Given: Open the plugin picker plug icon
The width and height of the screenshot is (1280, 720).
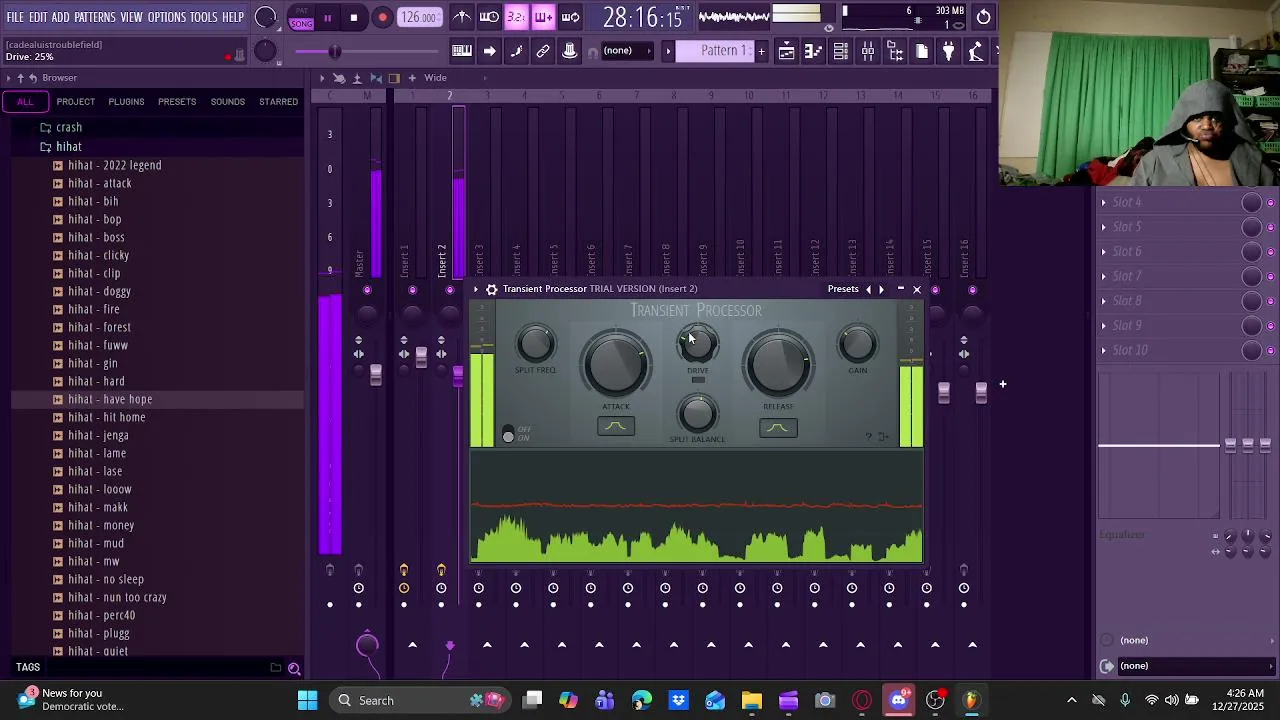Looking at the screenshot, I should (x=949, y=51).
